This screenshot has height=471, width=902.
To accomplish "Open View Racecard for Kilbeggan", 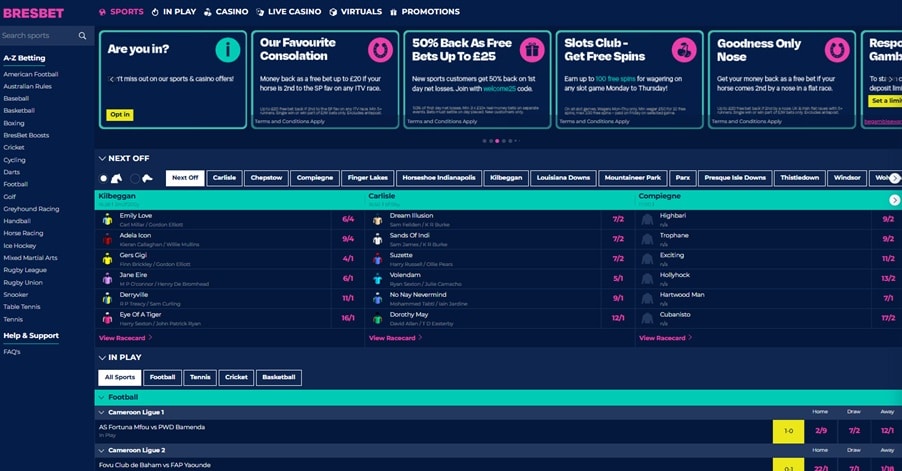I will (x=125, y=338).
